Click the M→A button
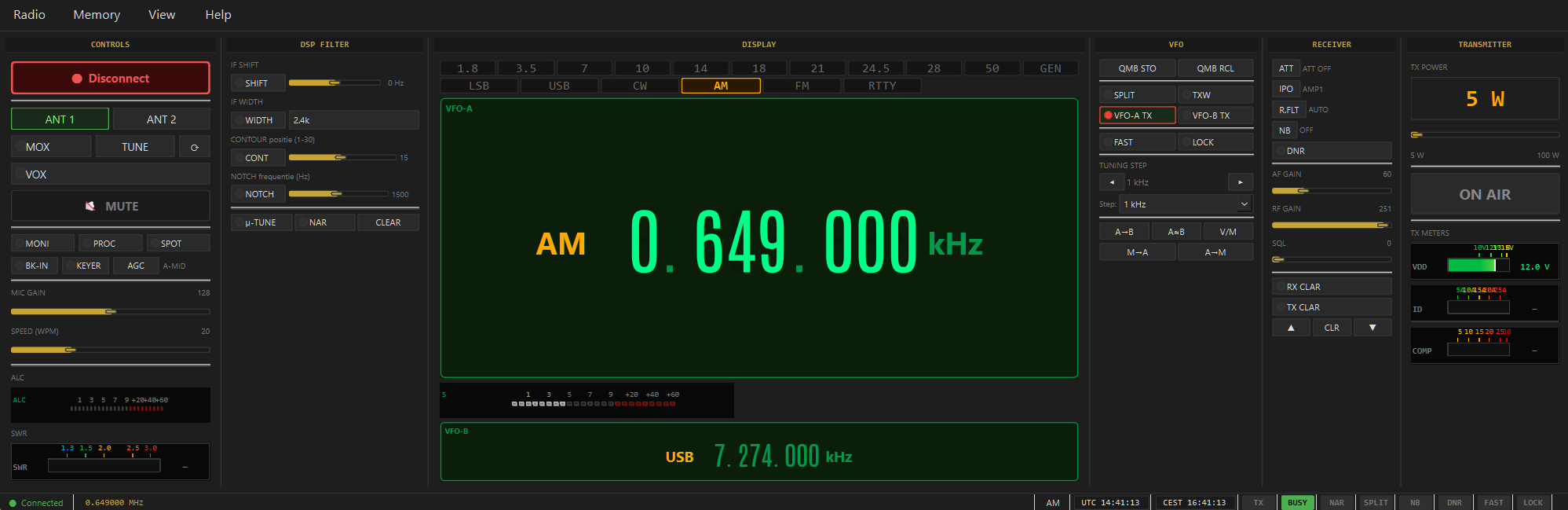Screen dimensions: 1568x510 (1137, 252)
